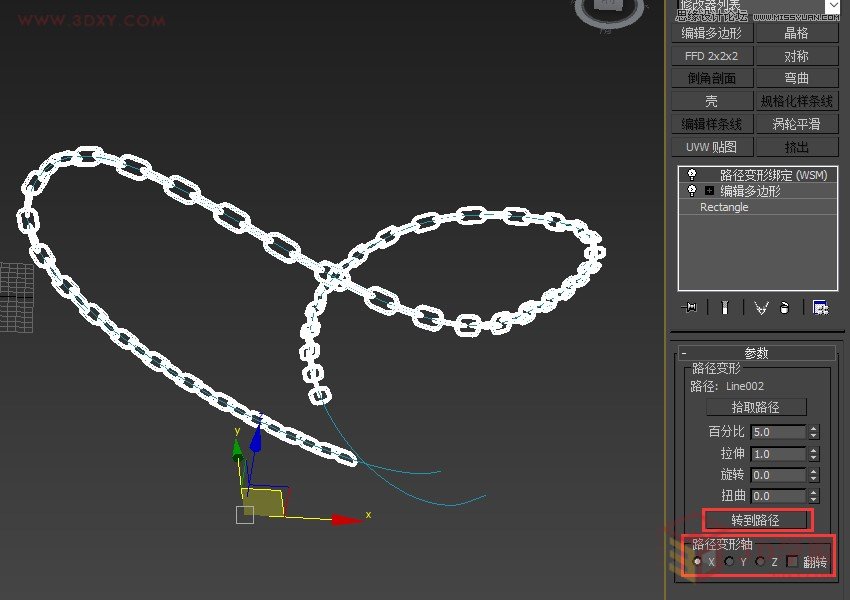Image resolution: width=850 pixels, height=600 pixels.
Task: Toggle lightbulb for 编辑多边形 modifier
Action: pos(691,191)
